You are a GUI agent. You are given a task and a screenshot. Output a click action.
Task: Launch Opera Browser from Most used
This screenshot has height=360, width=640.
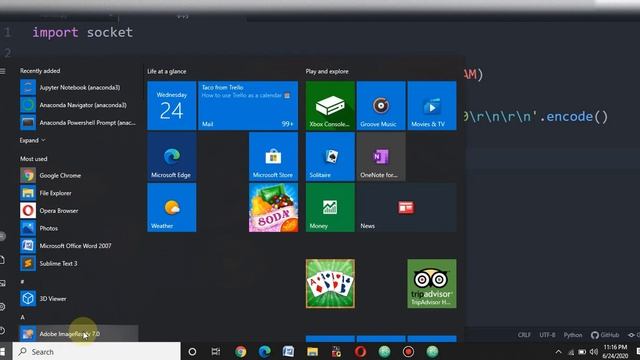click(78, 211)
